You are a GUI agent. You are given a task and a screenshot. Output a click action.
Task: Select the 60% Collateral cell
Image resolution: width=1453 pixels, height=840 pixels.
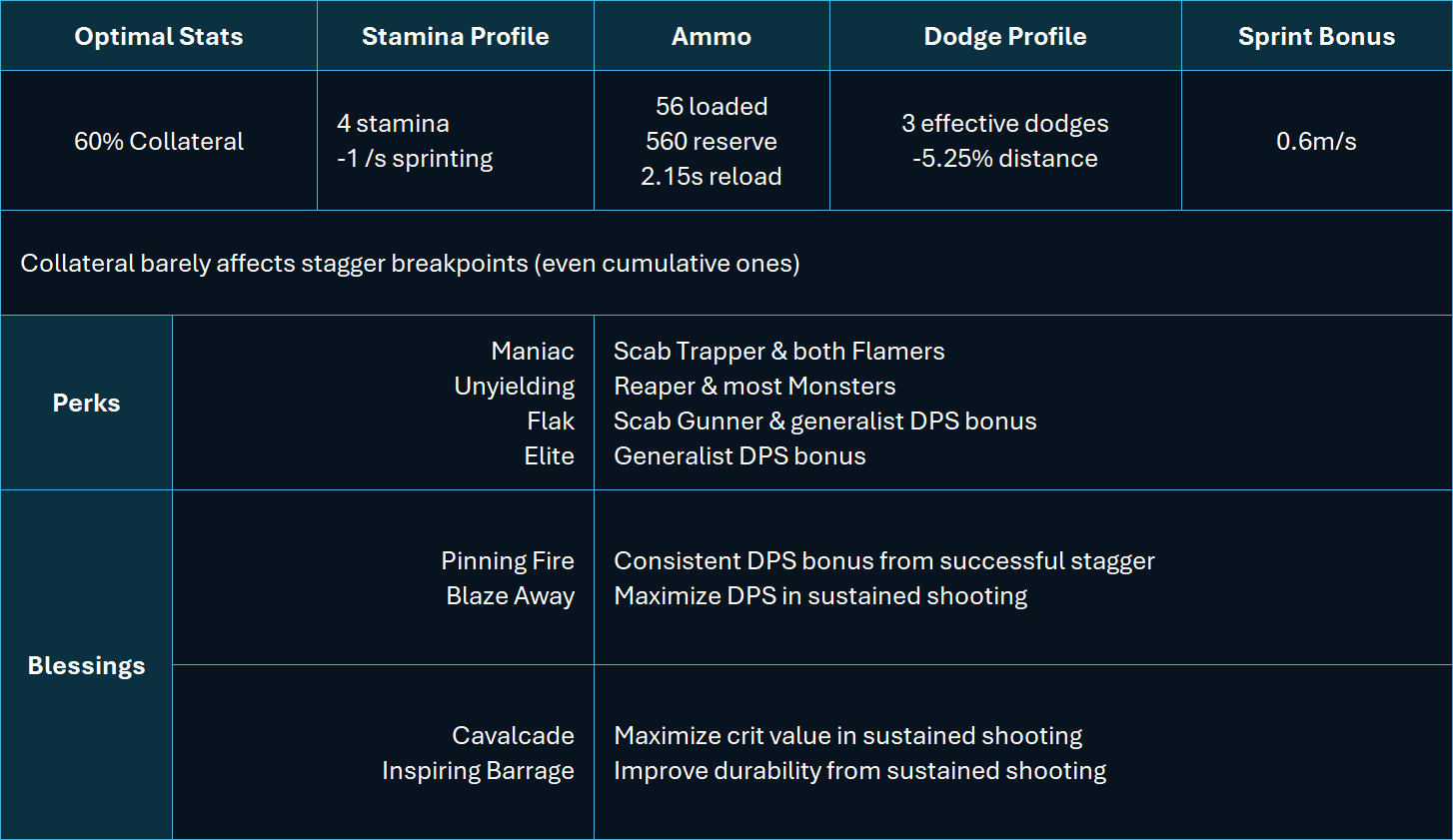tap(159, 141)
